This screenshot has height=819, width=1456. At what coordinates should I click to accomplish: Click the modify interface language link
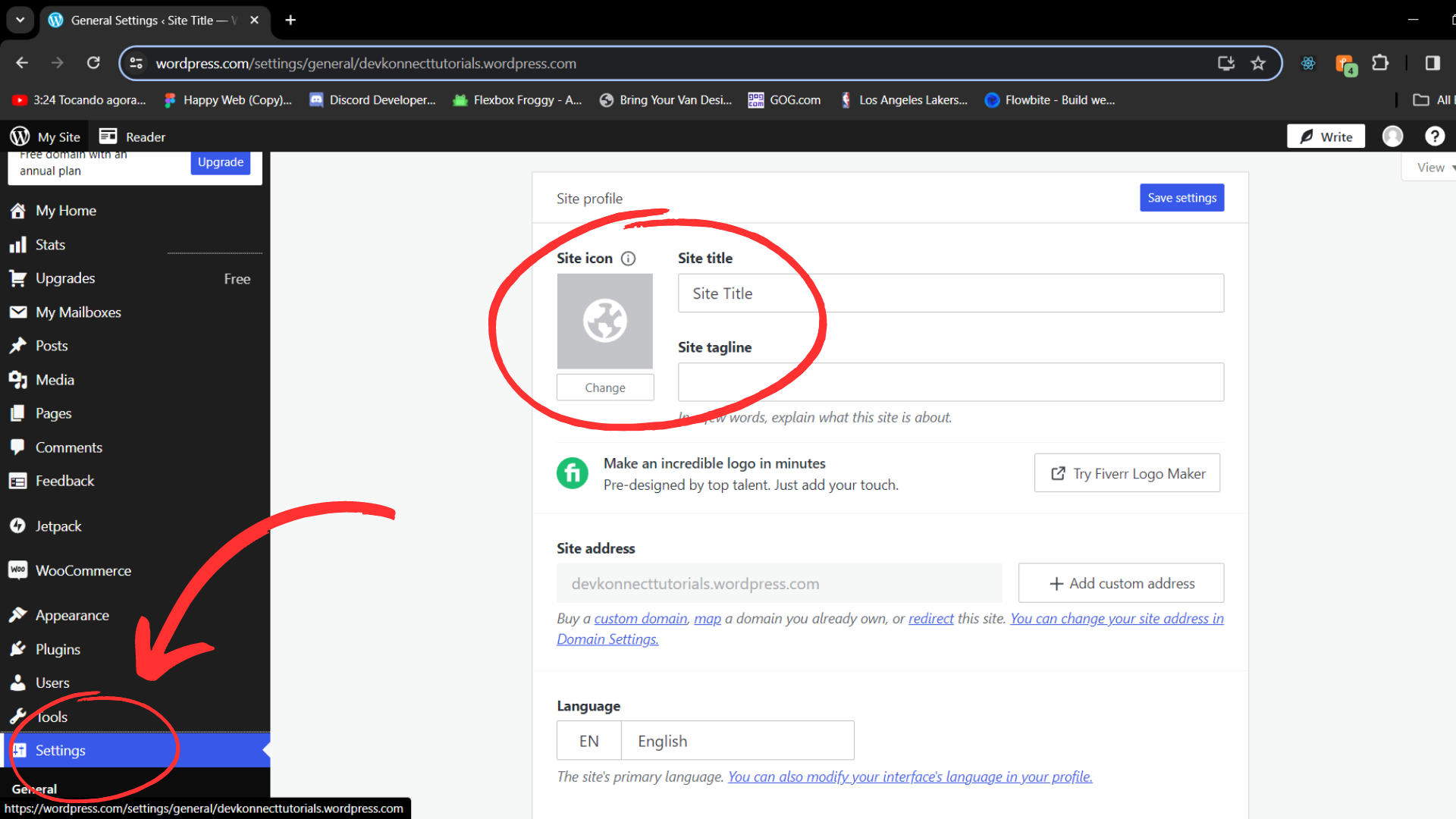[910, 777]
